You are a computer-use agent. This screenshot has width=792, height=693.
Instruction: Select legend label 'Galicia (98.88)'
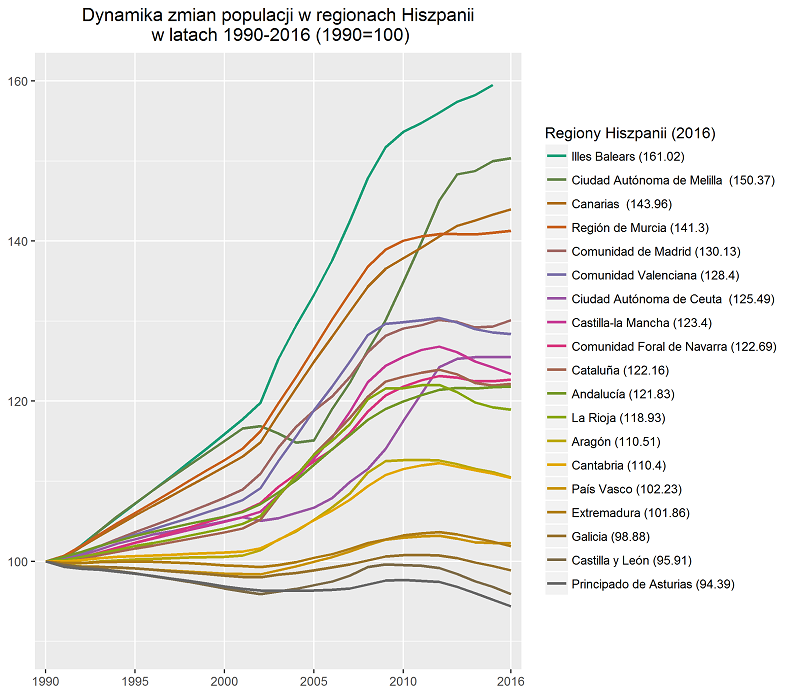click(x=611, y=536)
